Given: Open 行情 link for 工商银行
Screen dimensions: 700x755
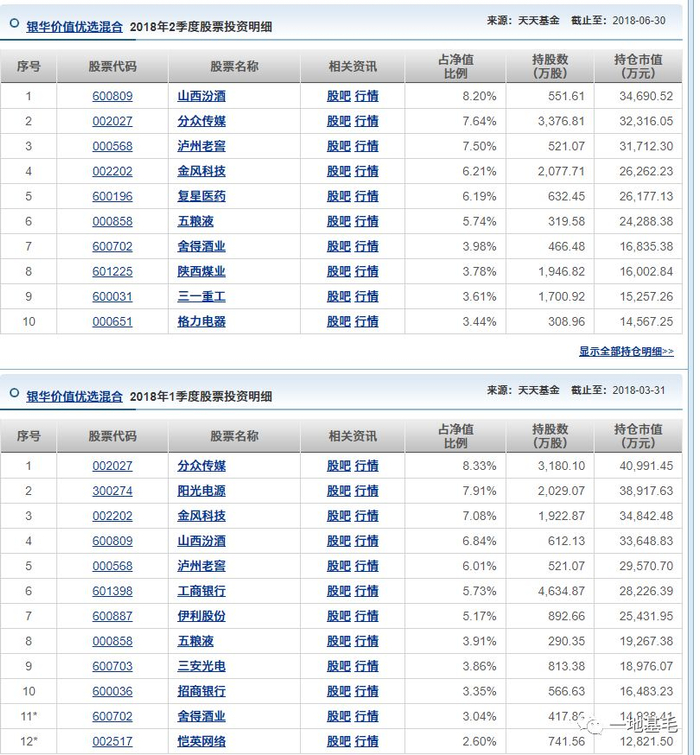Looking at the screenshot, I should coord(366,591).
